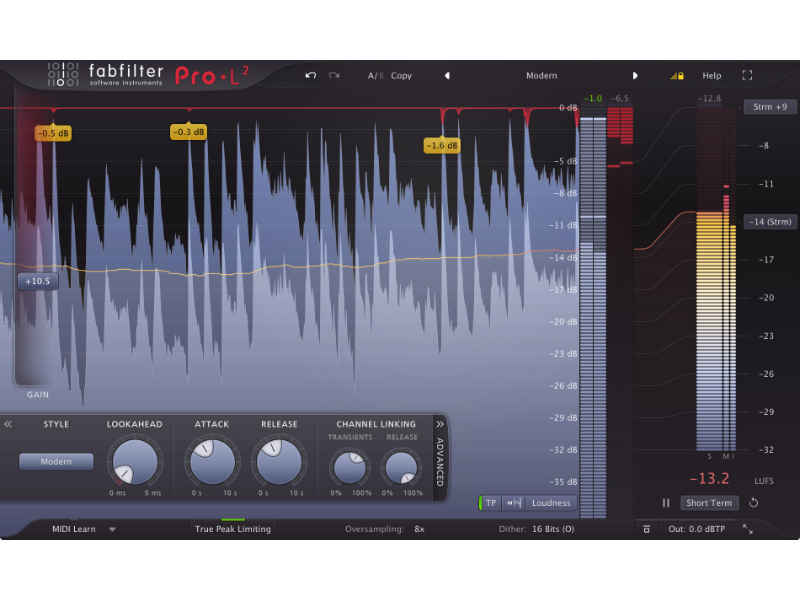The image size is (800, 600).
Task: Click the meter scale icon beside TP
Action: pos(514,503)
